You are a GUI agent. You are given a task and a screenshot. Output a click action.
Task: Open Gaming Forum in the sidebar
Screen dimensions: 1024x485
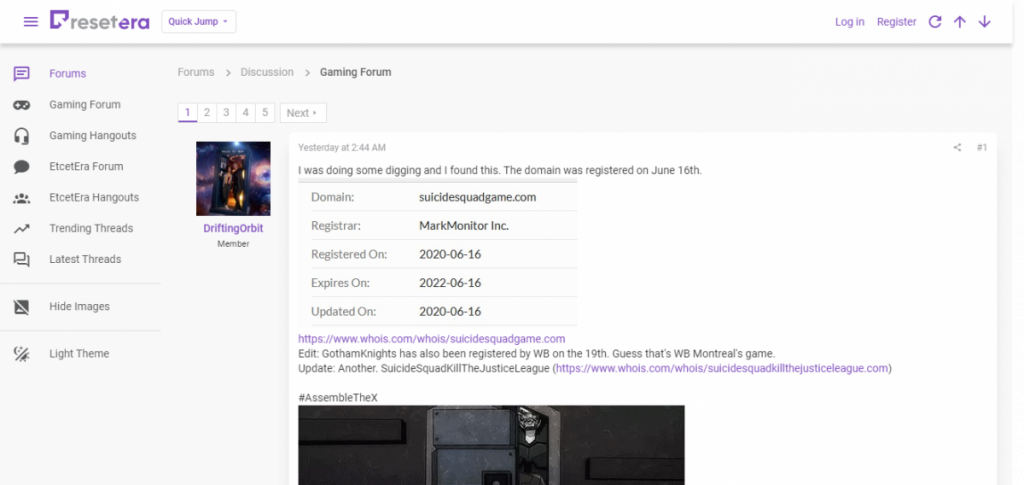coord(85,104)
